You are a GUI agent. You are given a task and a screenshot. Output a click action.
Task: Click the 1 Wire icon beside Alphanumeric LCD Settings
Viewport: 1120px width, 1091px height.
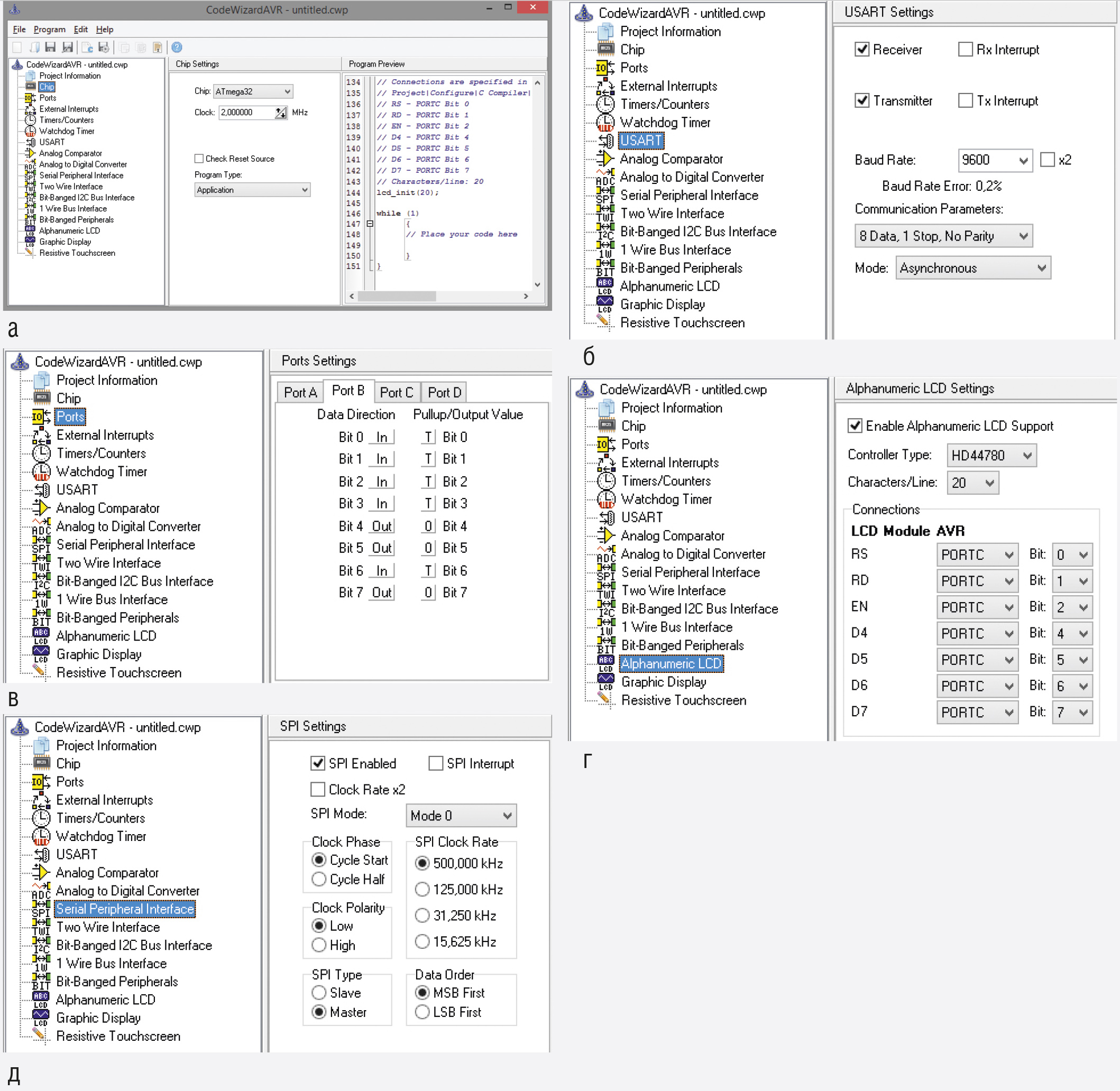coord(607,627)
